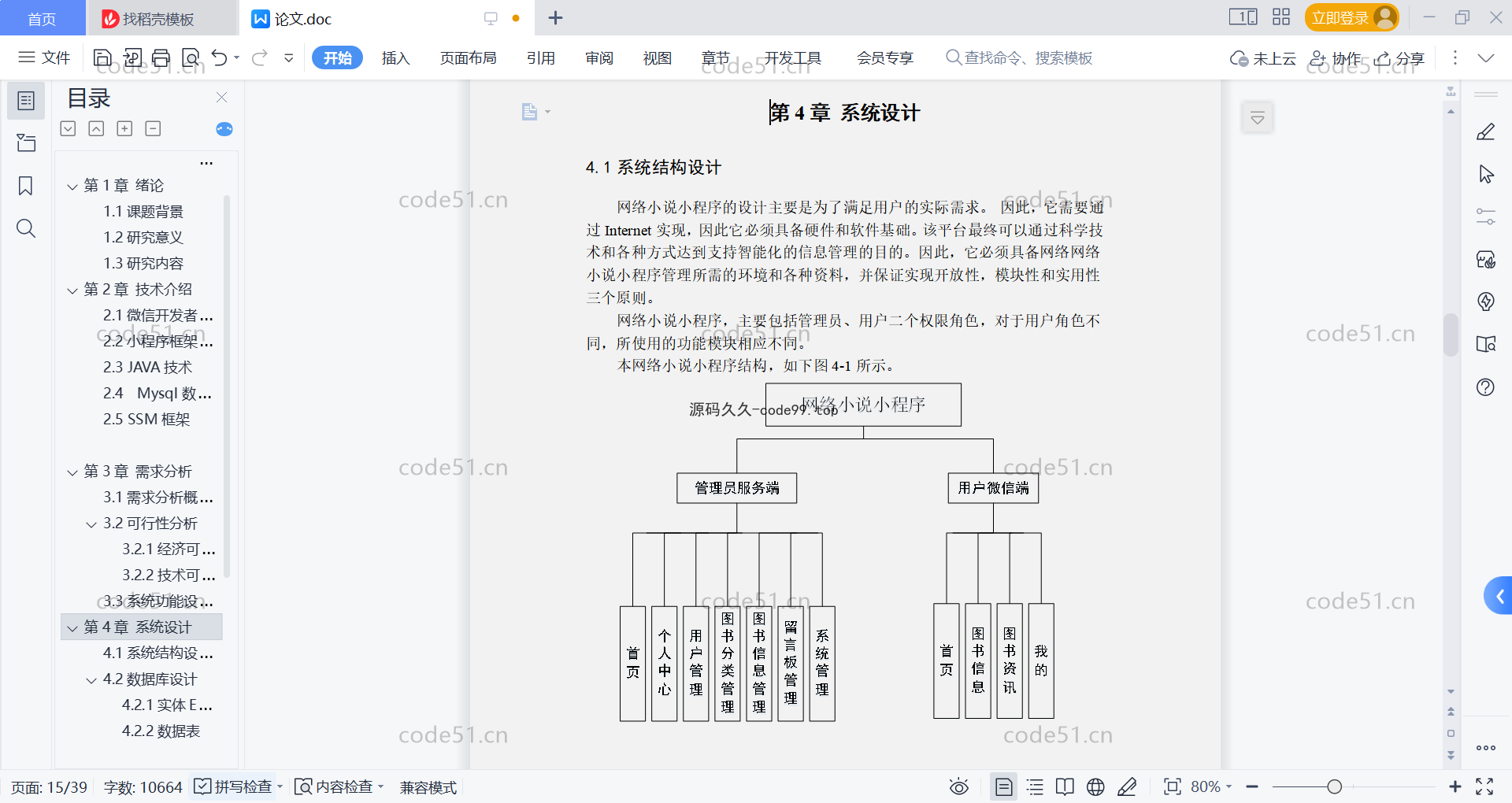Switch to web layout view icon
The width and height of the screenshot is (1512, 803).
[x=1095, y=786]
